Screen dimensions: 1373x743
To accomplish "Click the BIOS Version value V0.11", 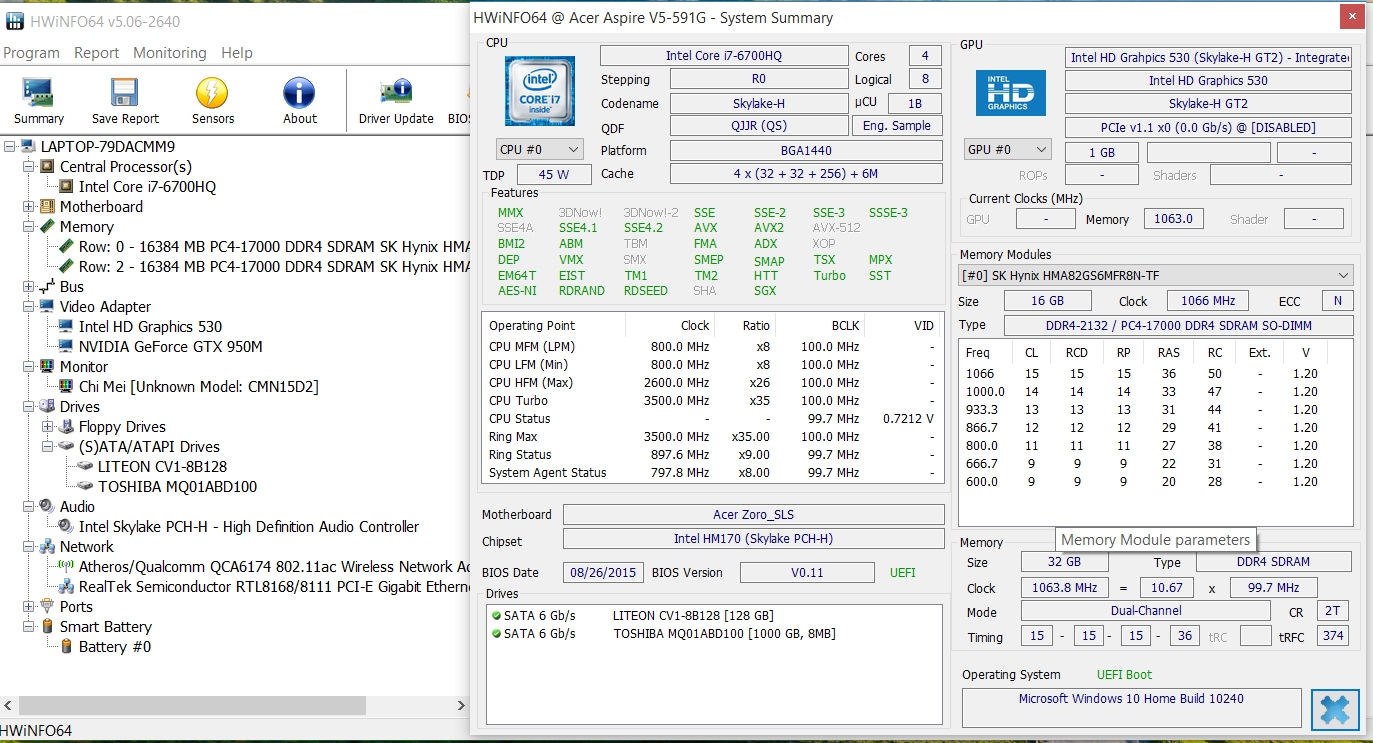I will pyautogui.click(x=806, y=573).
